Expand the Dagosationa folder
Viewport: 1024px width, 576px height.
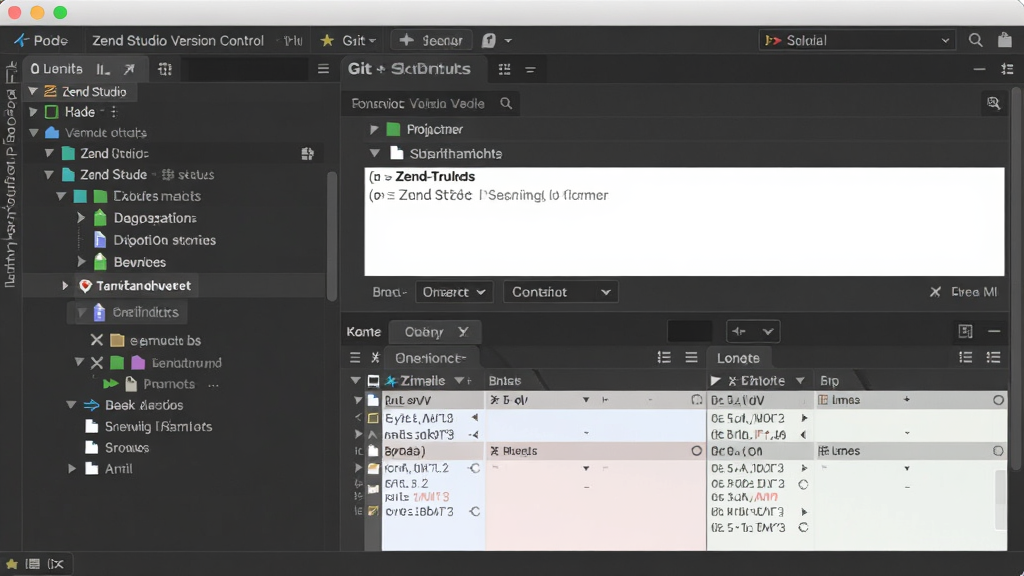click(81, 217)
